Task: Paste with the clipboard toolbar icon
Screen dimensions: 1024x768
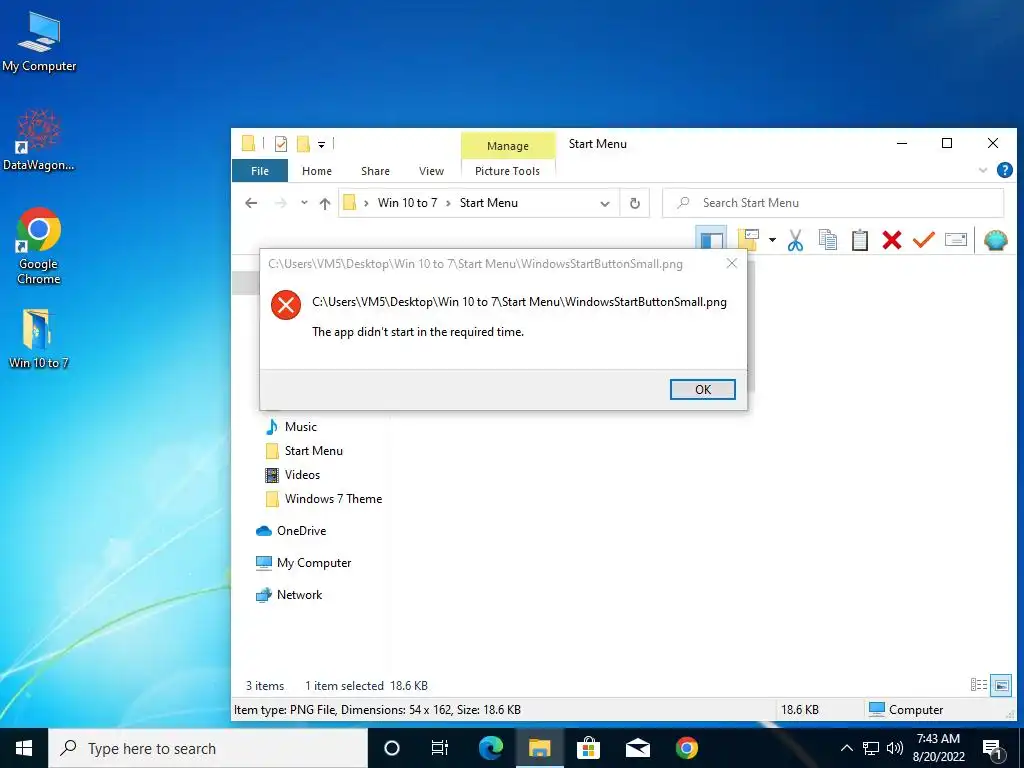Action: coord(859,240)
